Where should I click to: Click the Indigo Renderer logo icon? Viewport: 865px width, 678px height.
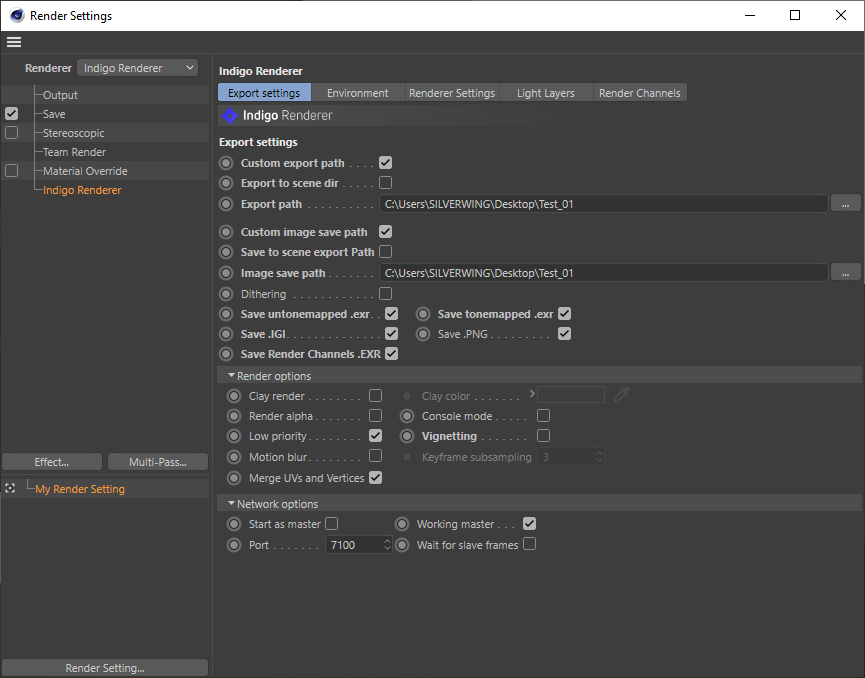tap(230, 116)
